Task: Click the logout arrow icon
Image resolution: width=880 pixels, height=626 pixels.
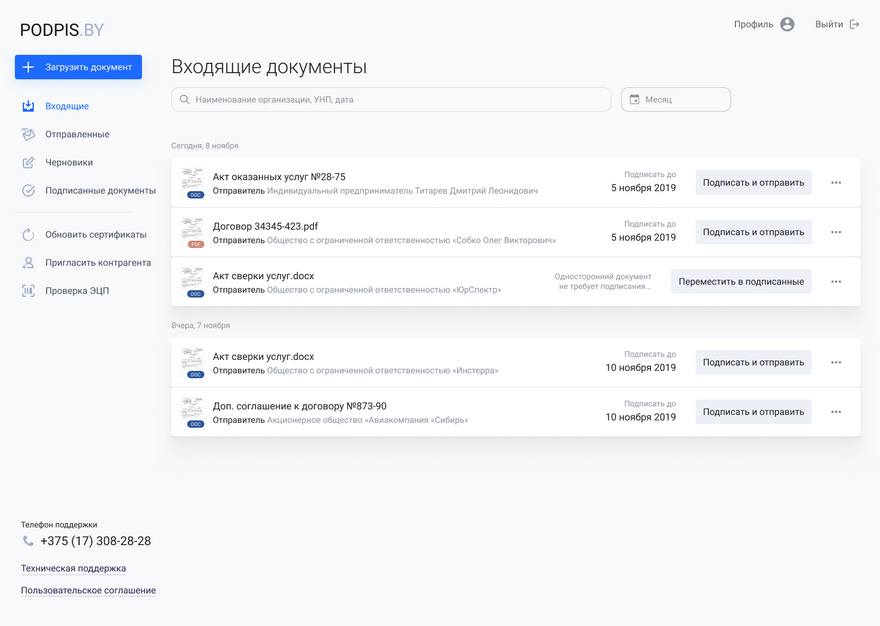Action: click(x=854, y=25)
